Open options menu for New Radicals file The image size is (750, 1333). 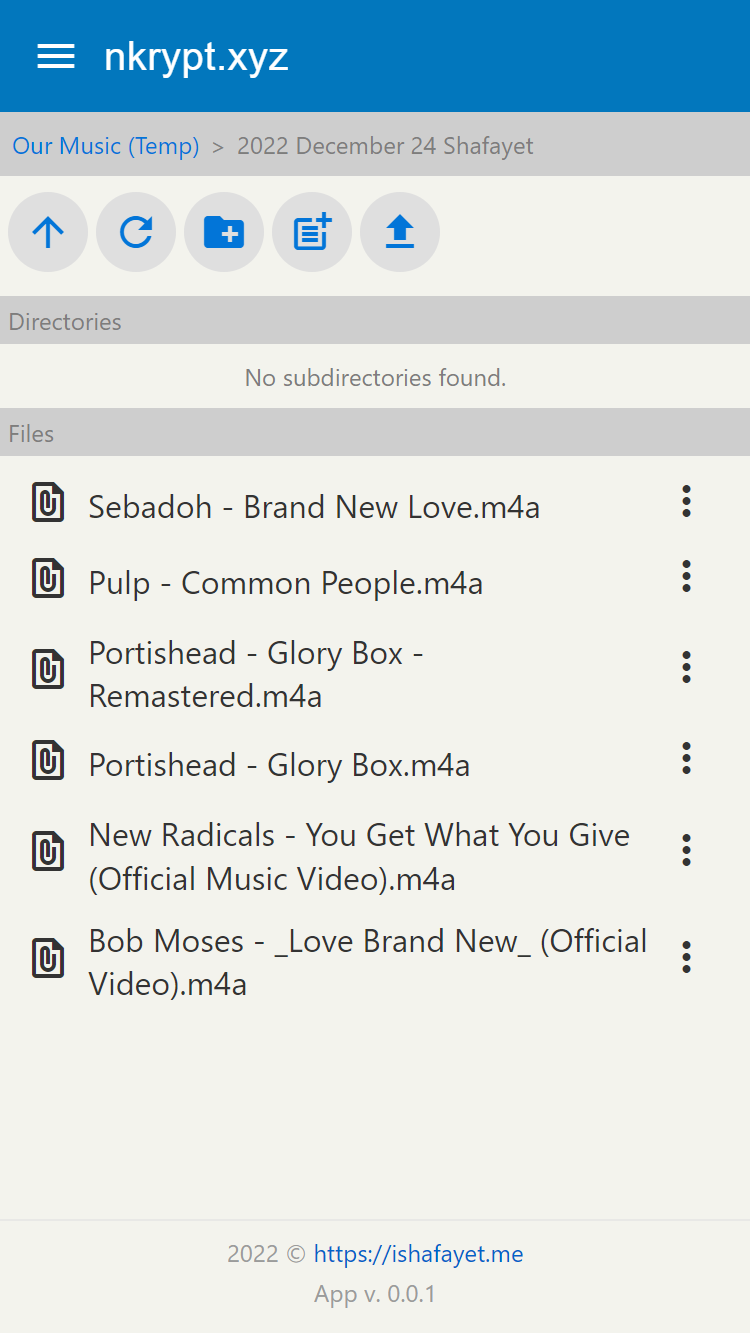(686, 850)
